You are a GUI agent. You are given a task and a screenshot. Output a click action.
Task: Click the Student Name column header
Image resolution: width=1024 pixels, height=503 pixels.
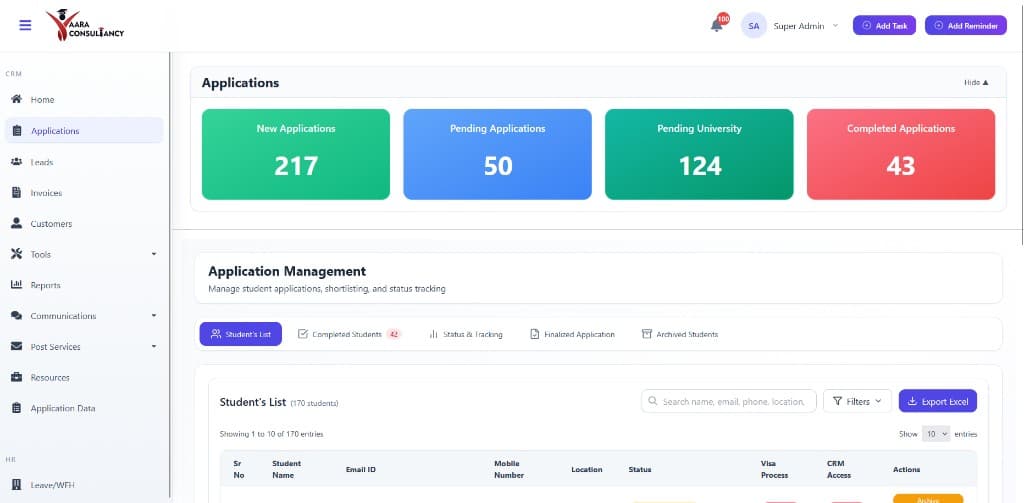(x=287, y=469)
